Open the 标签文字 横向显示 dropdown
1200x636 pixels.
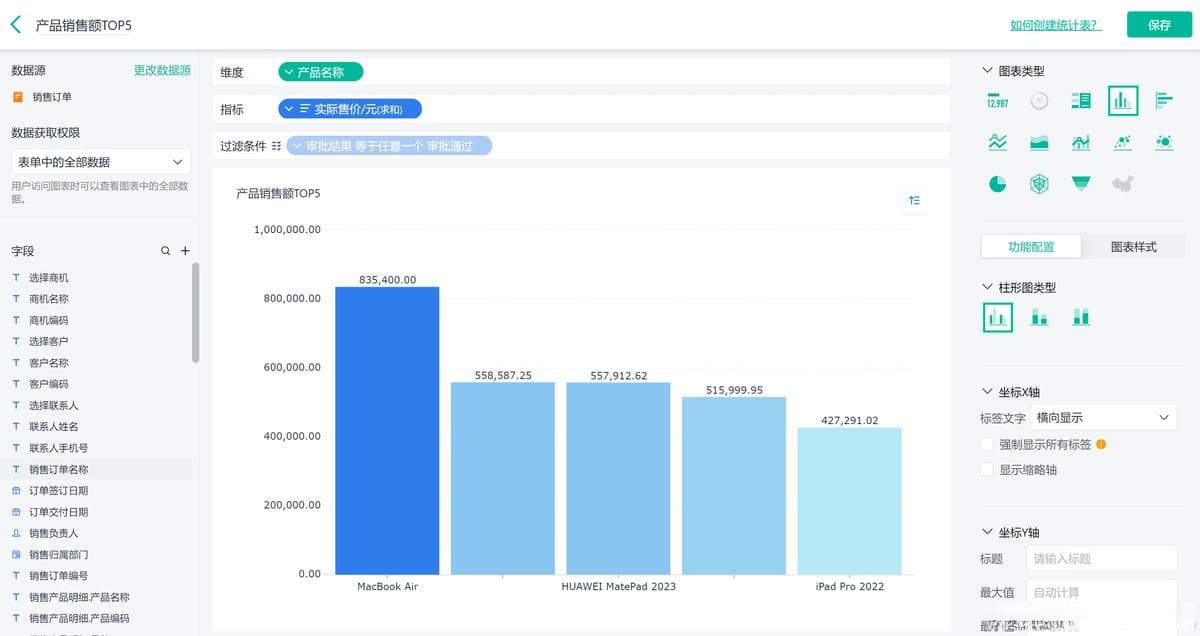coord(1103,417)
